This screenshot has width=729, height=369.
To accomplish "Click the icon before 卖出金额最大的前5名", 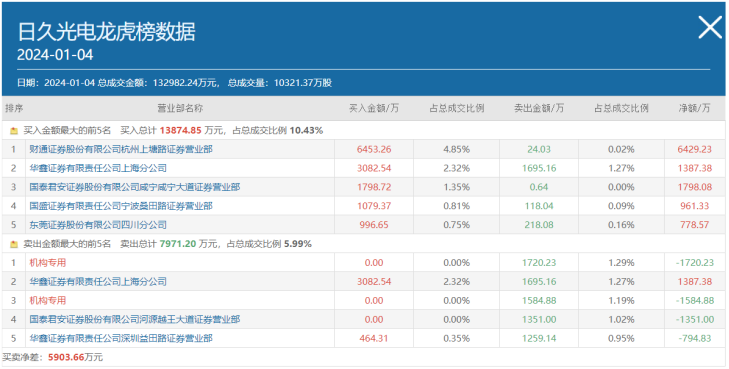I will (14, 244).
